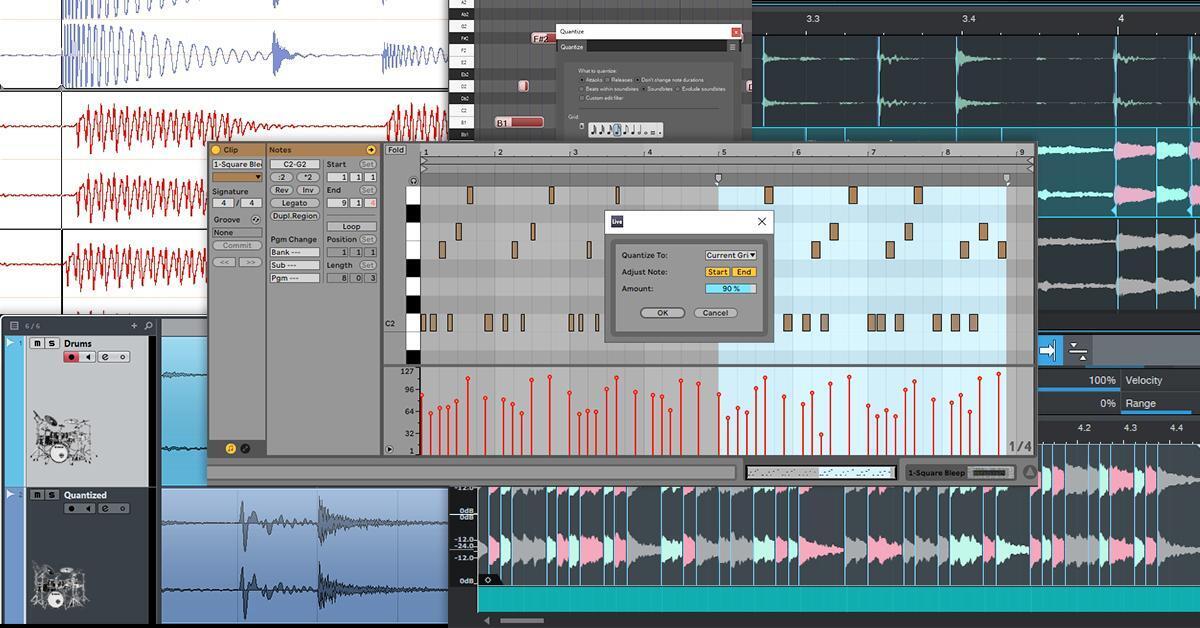Click the Legato button in Notes panel
Viewport: 1200px width, 628px height.
click(x=294, y=203)
